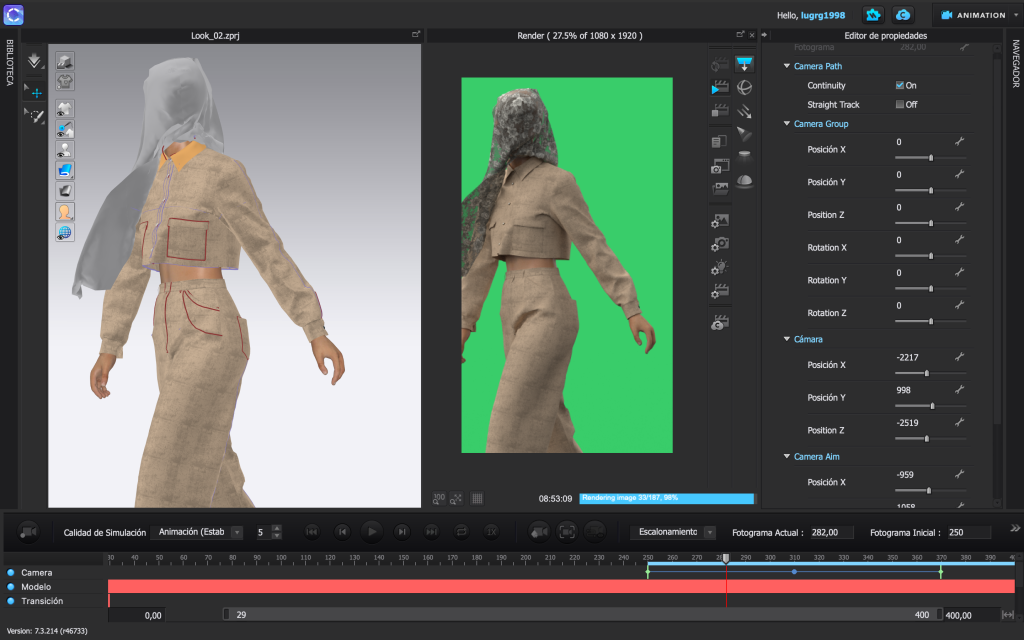1024x640 pixels.
Task: Uncheck the Continuity checkbox
Action: pyautogui.click(x=900, y=86)
